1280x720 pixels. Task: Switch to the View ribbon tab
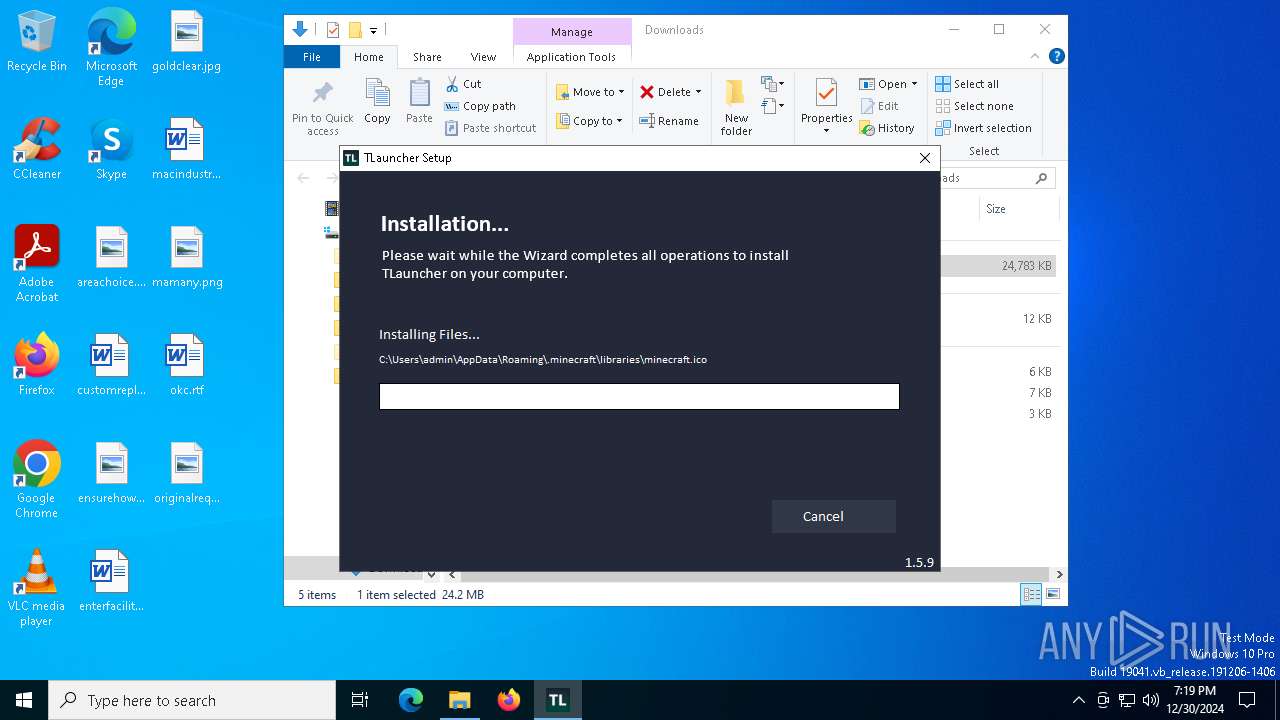pos(483,57)
